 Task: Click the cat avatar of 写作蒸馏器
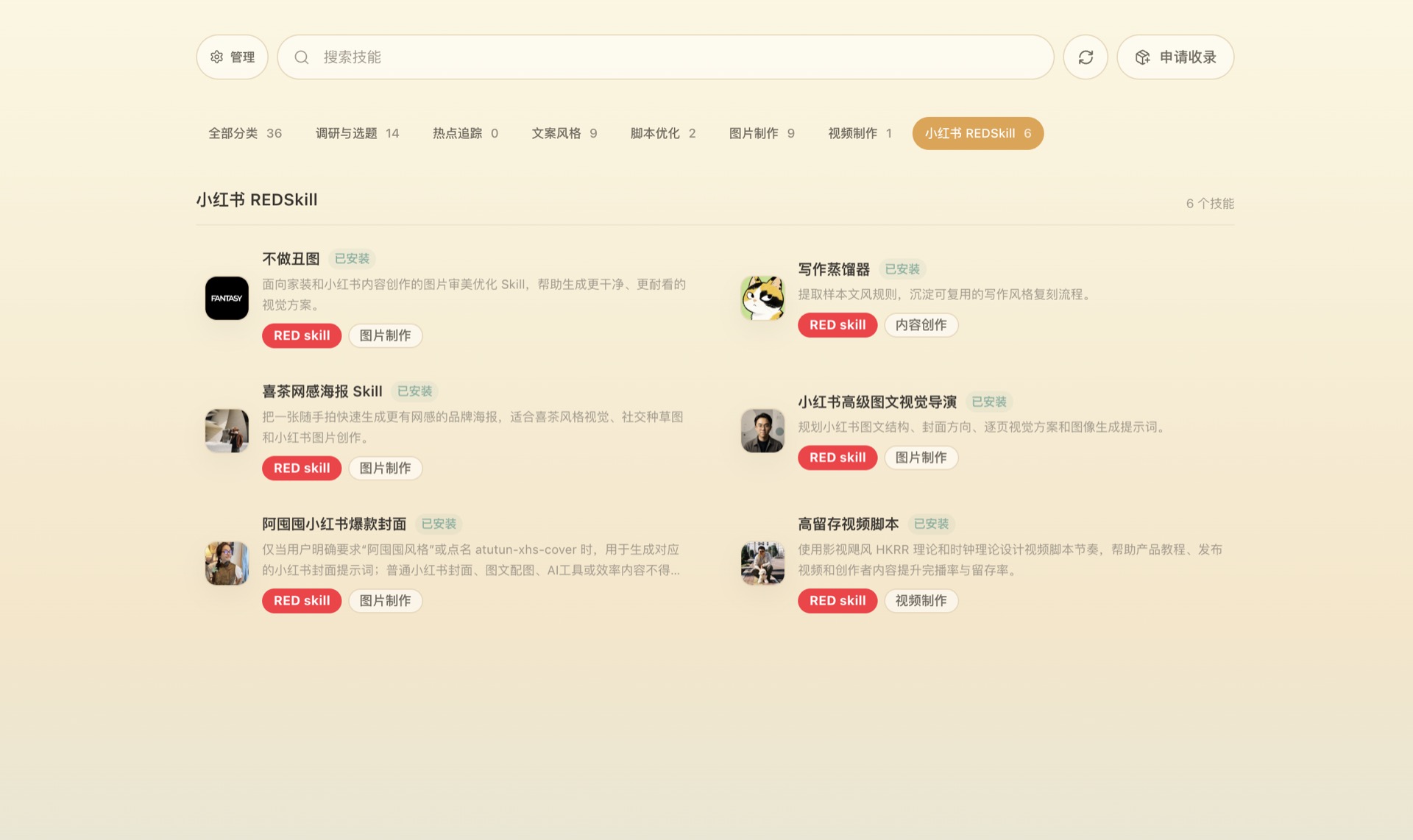pos(762,298)
